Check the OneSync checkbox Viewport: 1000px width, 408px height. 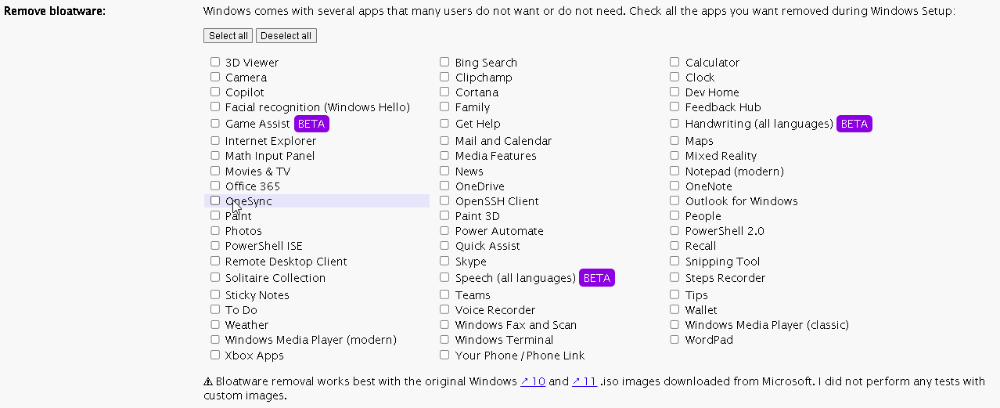pyautogui.click(x=215, y=200)
